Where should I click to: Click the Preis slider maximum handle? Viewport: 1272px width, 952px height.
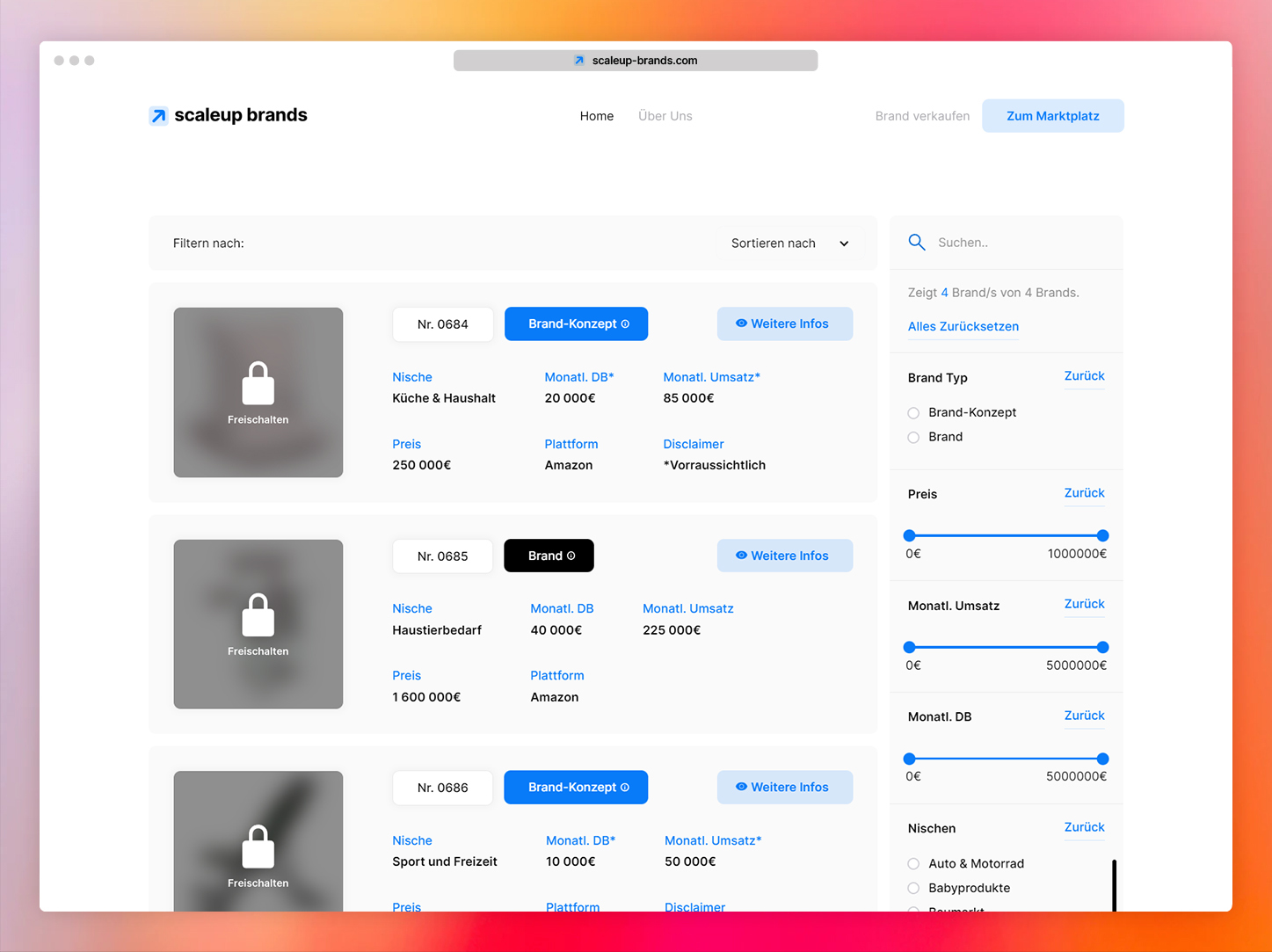[1103, 535]
